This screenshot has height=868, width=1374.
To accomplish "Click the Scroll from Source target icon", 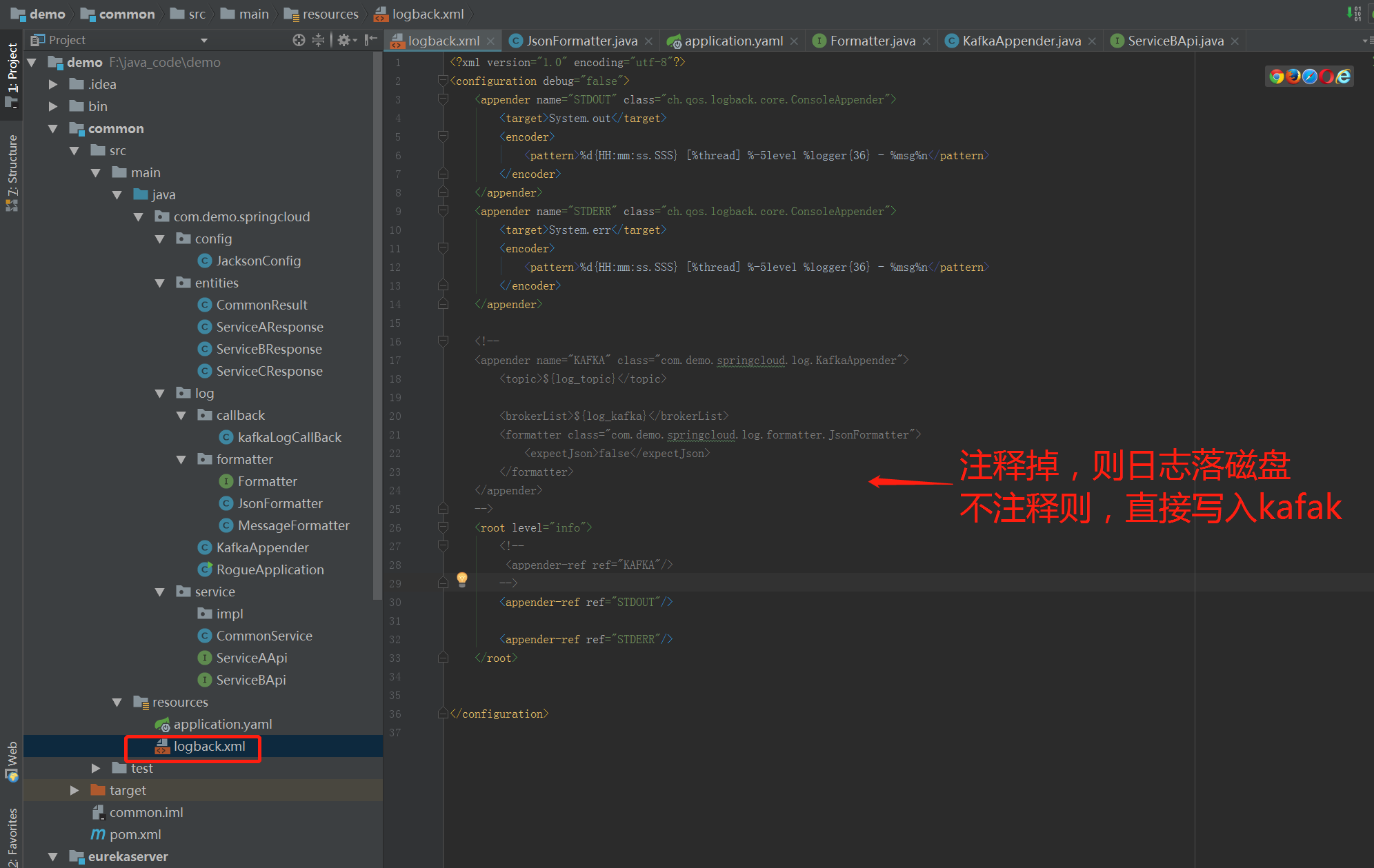I will coord(298,40).
